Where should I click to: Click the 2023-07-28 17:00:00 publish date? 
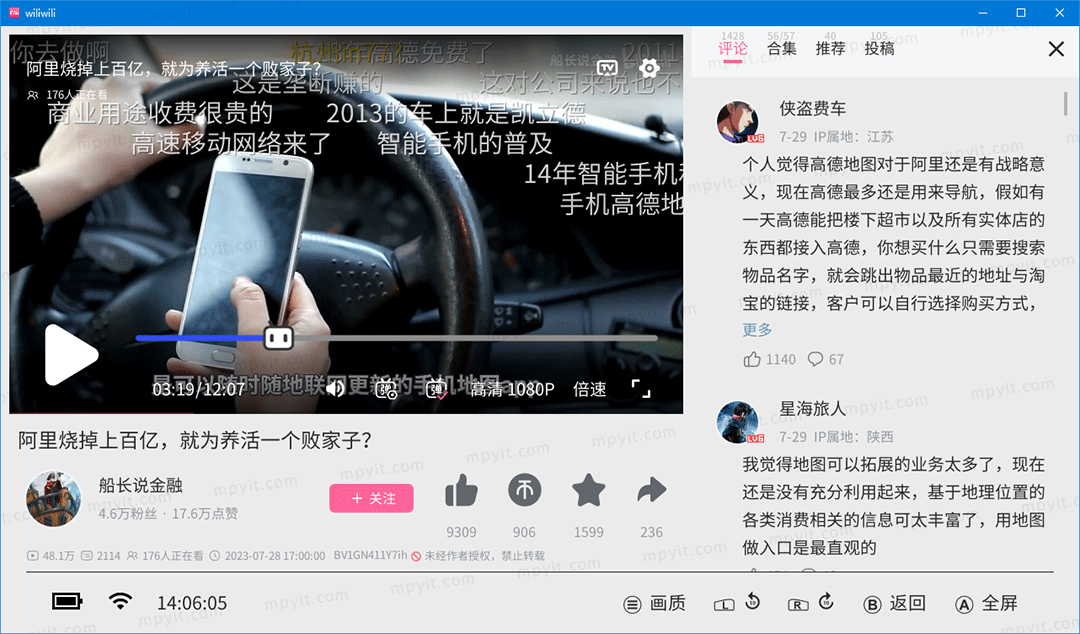click(x=274, y=555)
